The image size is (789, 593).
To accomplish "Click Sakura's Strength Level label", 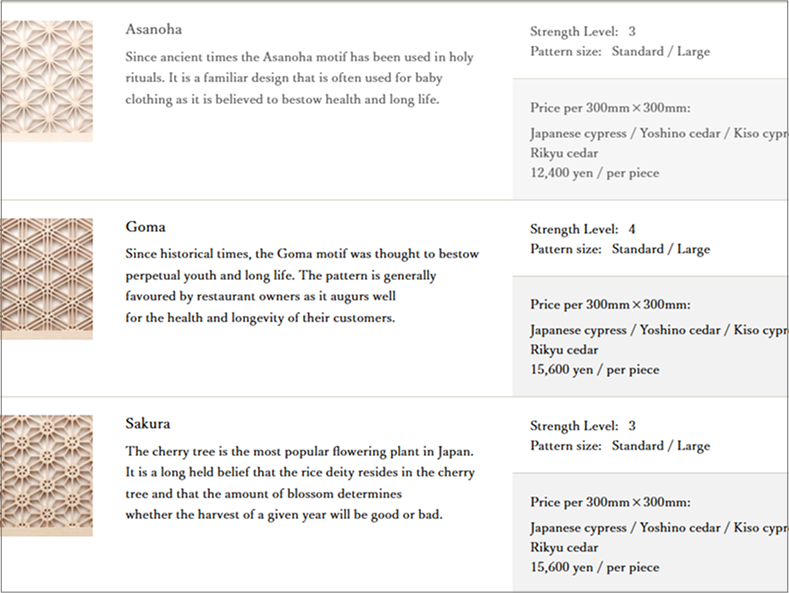I will [x=583, y=425].
